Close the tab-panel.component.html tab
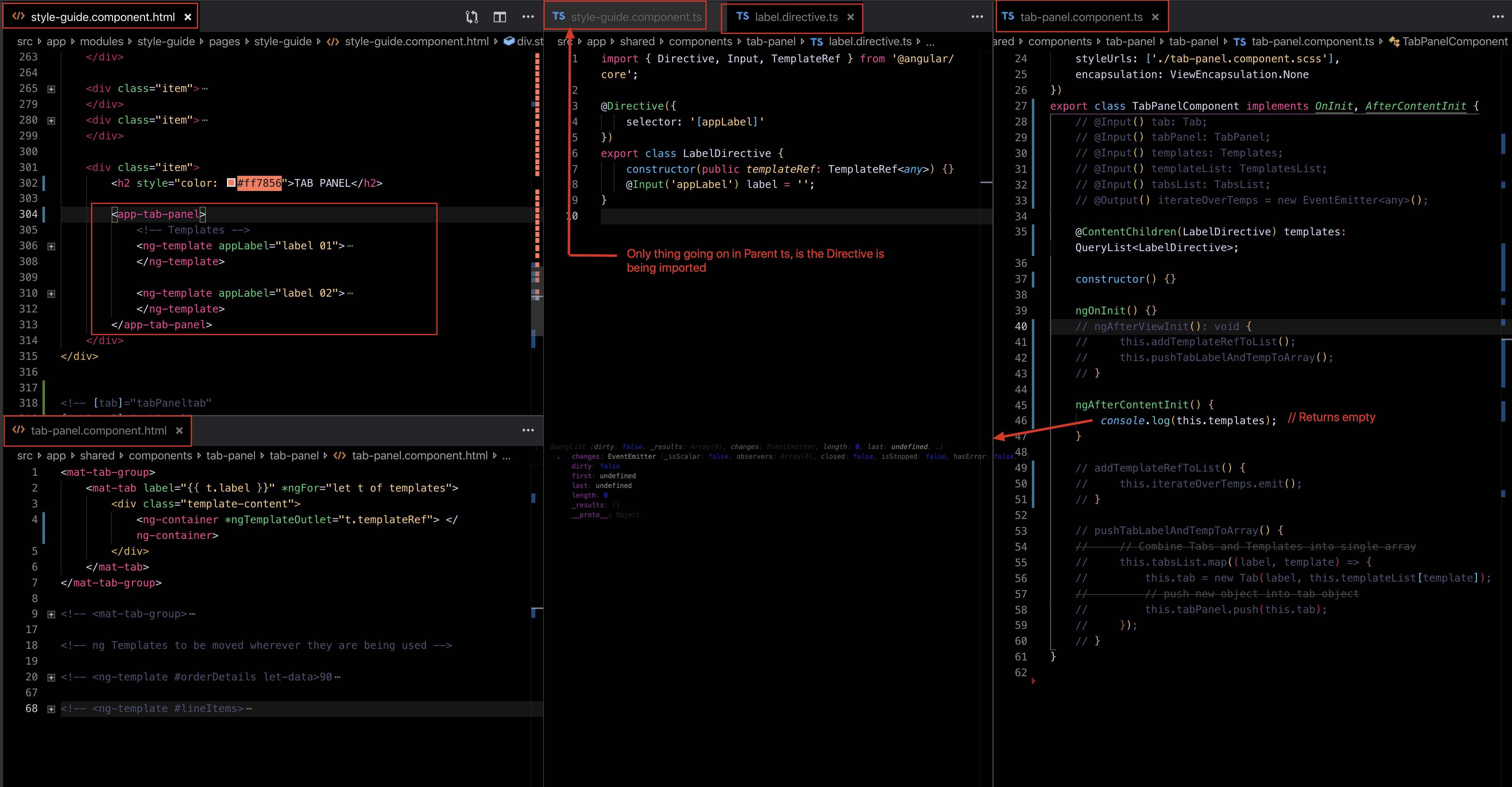Viewport: 1512px width, 787px height. coord(180,431)
